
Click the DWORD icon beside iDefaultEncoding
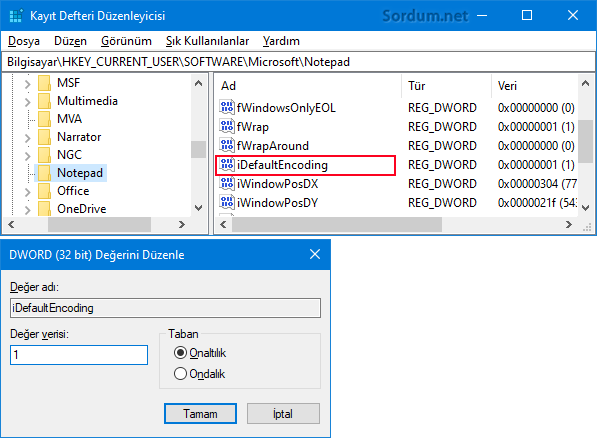[227, 165]
